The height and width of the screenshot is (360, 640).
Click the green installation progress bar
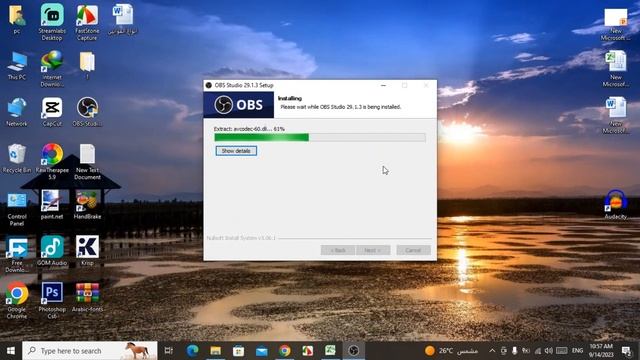pos(320,138)
